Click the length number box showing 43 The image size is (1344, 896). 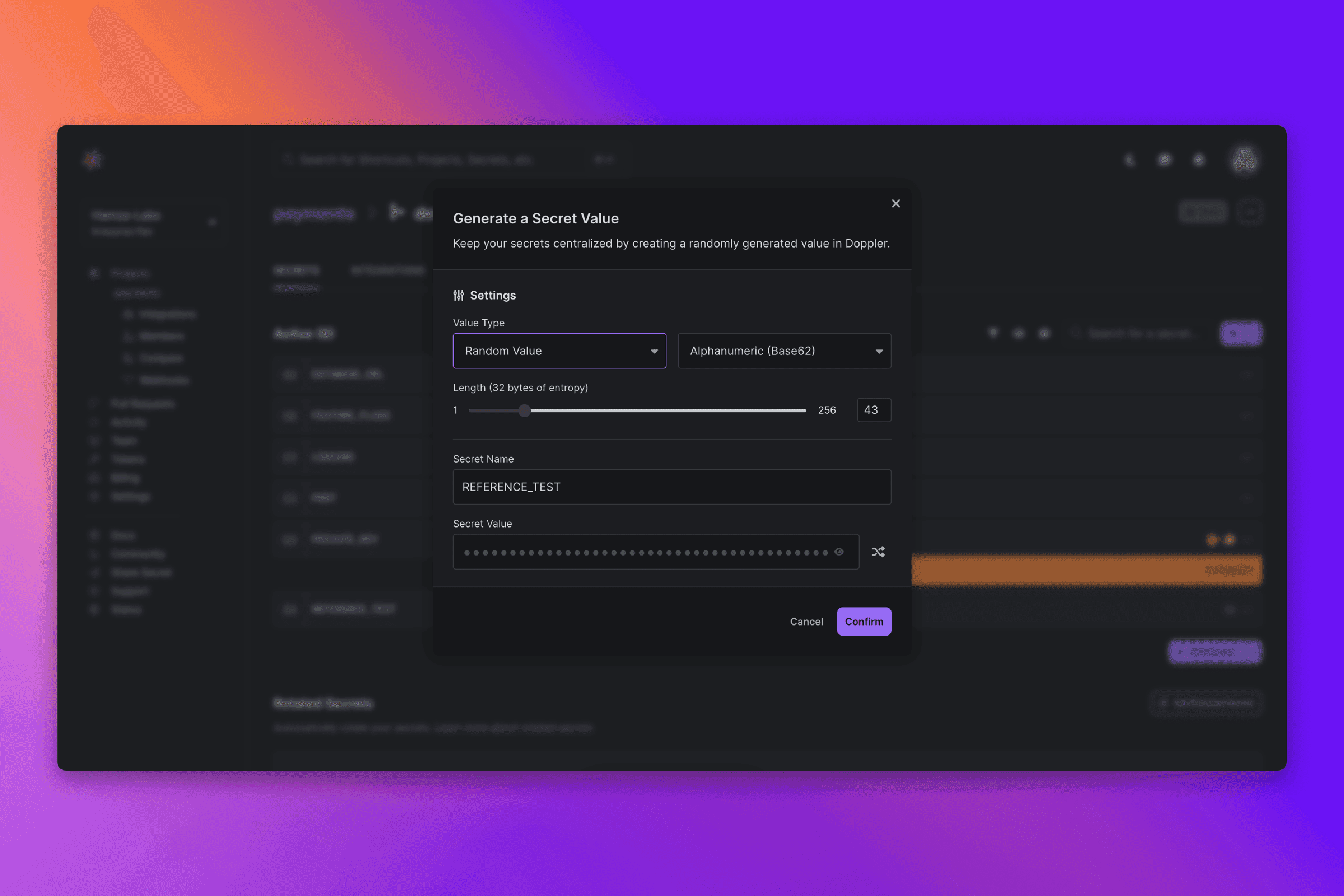[x=873, y=410]
